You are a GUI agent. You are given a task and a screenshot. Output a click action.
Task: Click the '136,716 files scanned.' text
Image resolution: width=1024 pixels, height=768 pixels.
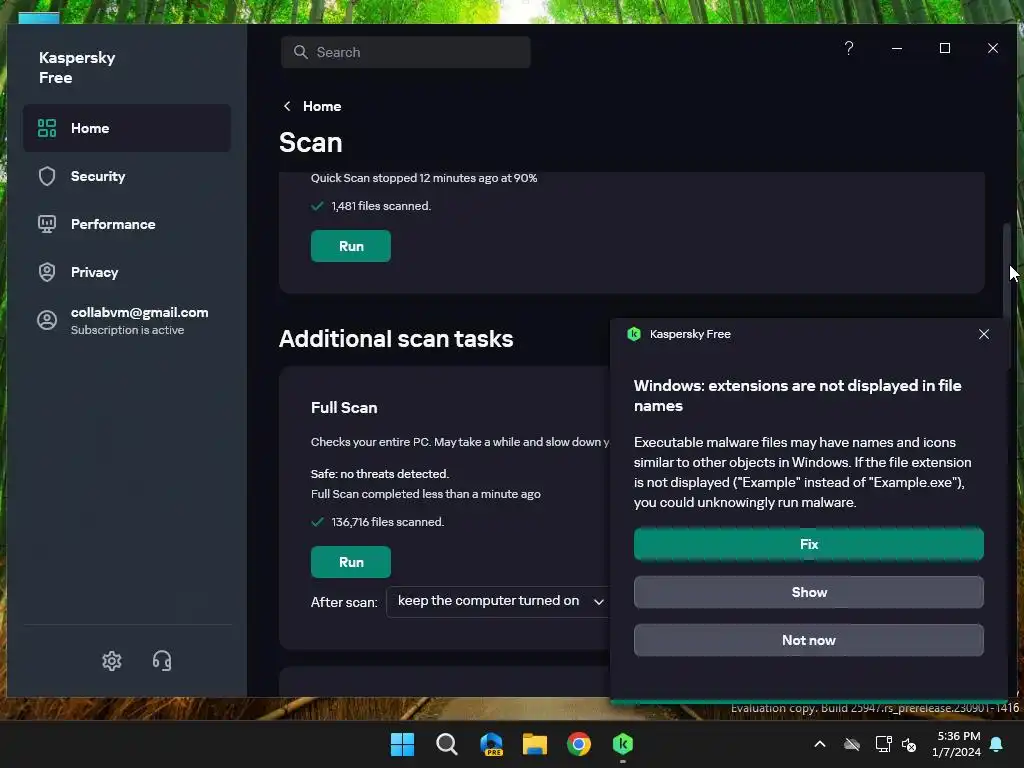pos(387,522)
